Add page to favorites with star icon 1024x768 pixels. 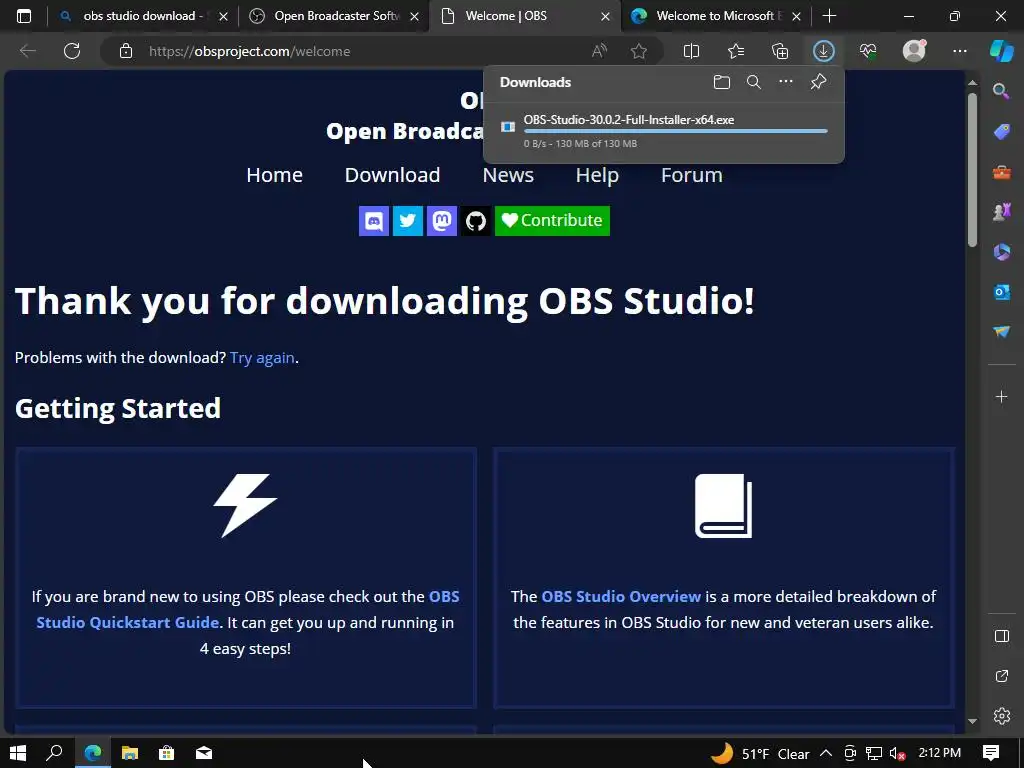pyautogui.click(x=639, y=51)
